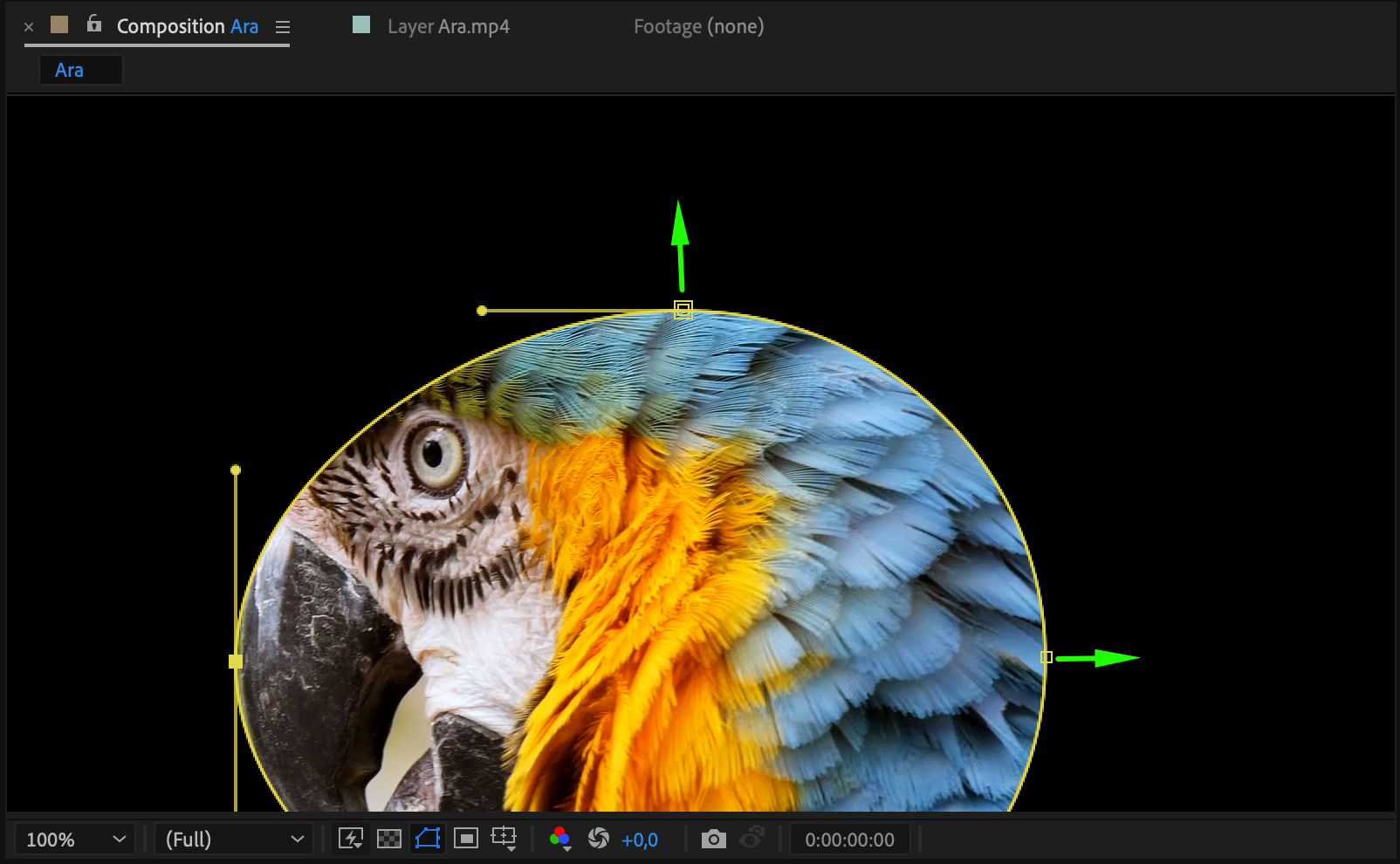This screenshot has width=1400, height=864.
Task: Toggle the transparency grid checkerboard
Action: [389, 839]
